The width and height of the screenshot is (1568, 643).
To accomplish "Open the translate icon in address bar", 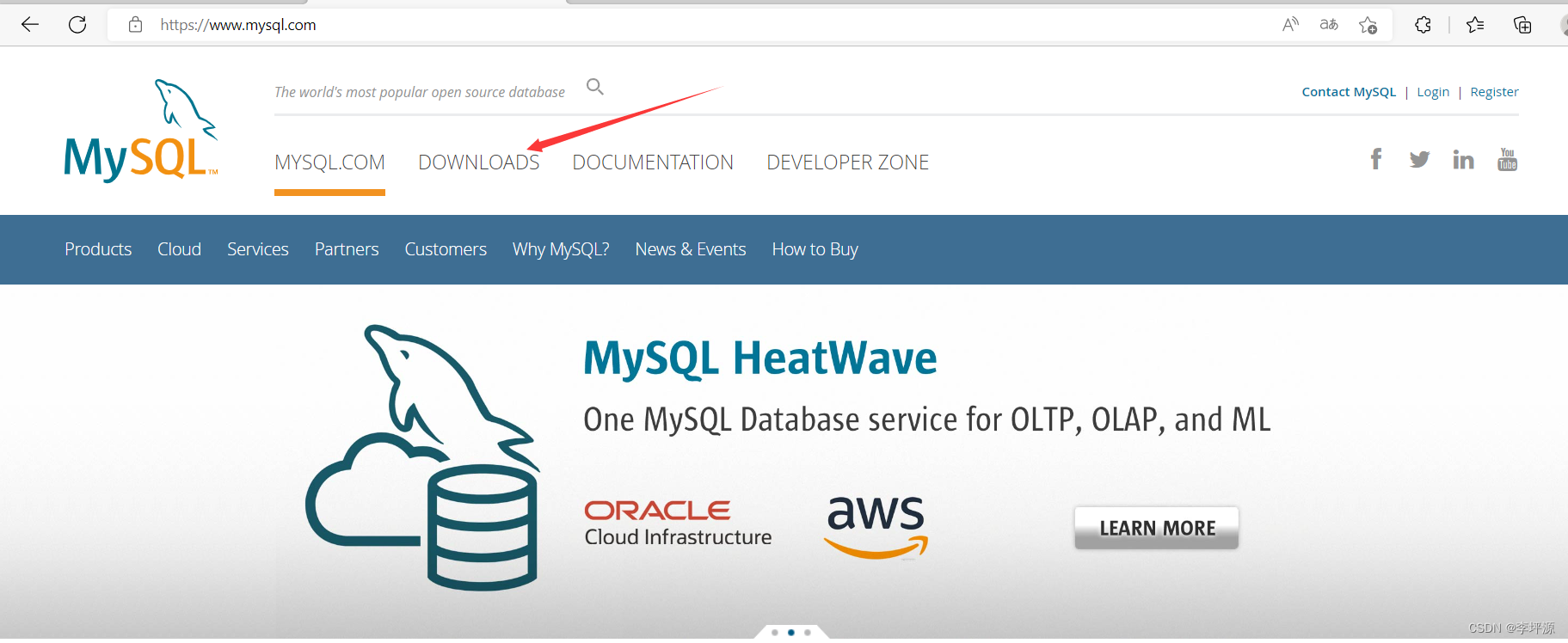I will click(1329, 25).
